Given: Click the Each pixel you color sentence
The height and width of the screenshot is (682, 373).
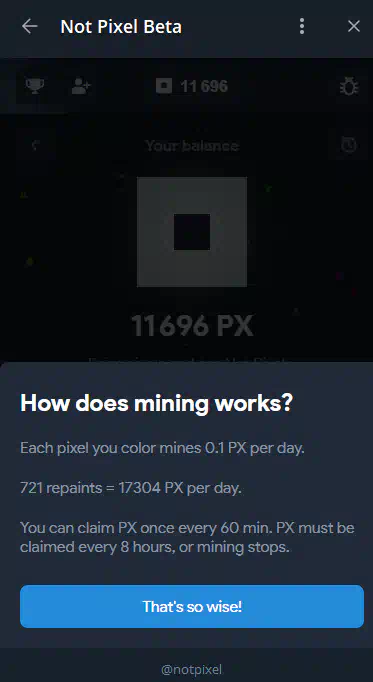Looking at the screenshot, I should [162, 448].
